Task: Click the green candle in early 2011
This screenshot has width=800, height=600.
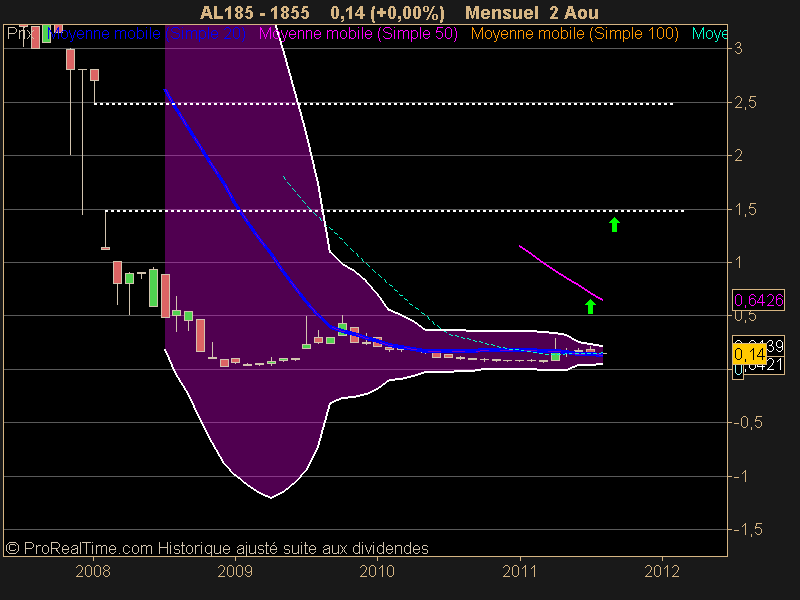Action: (x=556, y=356)
